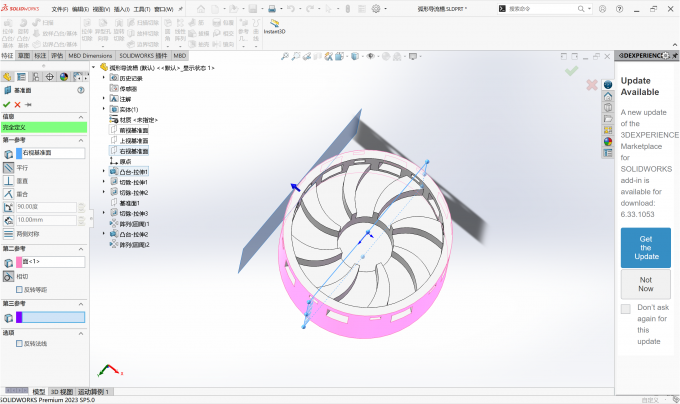Toggle the 相切 (tangent) constraint button
Screen dimensions: 680x404
pos(8,276)
